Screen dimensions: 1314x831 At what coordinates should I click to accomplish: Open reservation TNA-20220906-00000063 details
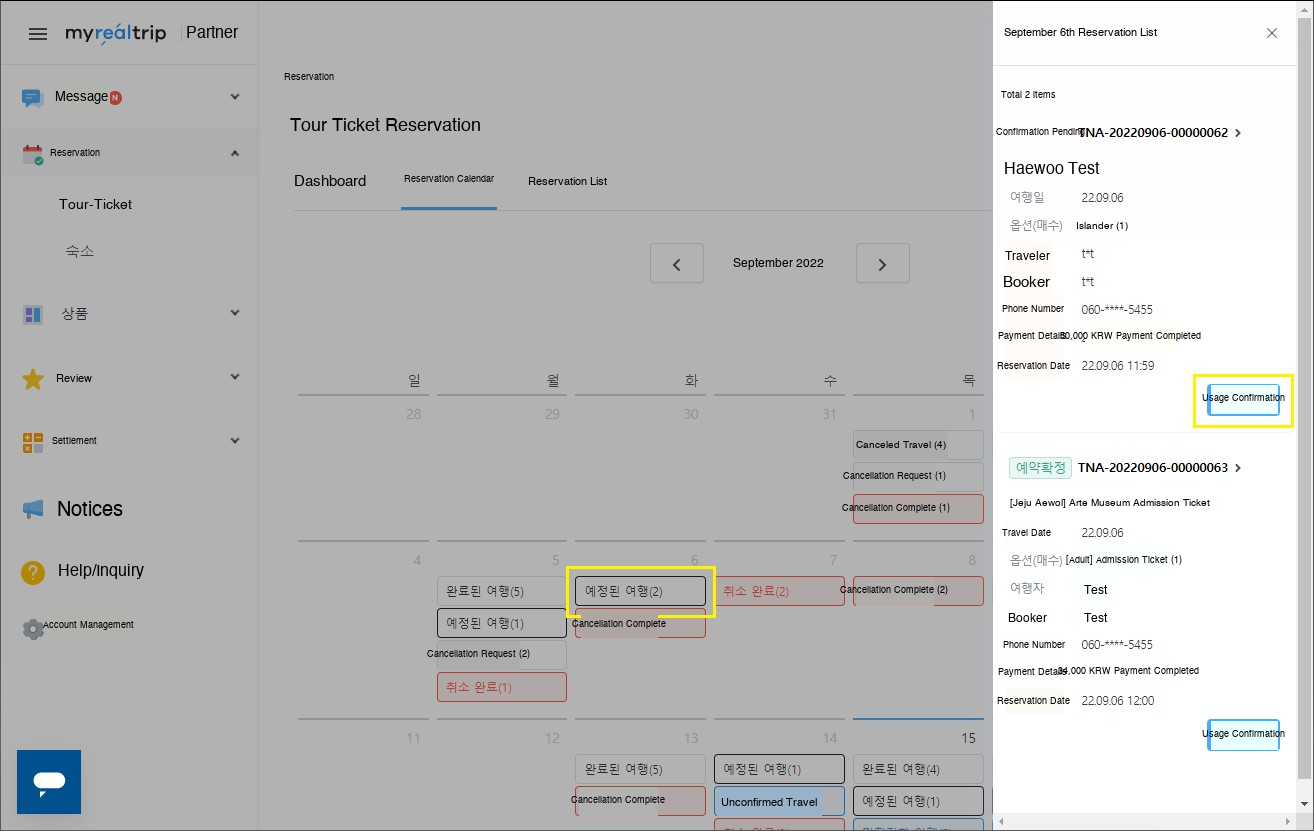click(1159, 468)
